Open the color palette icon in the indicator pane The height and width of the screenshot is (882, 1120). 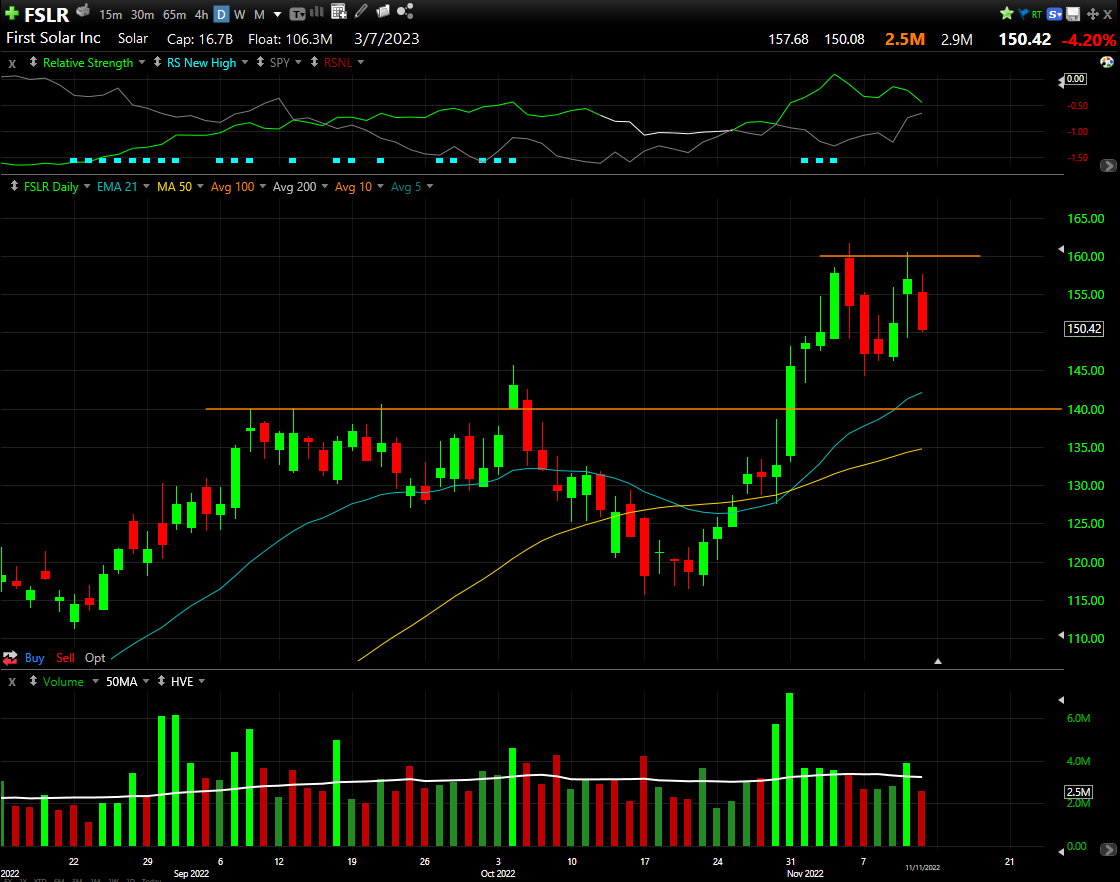[1107, 62]
